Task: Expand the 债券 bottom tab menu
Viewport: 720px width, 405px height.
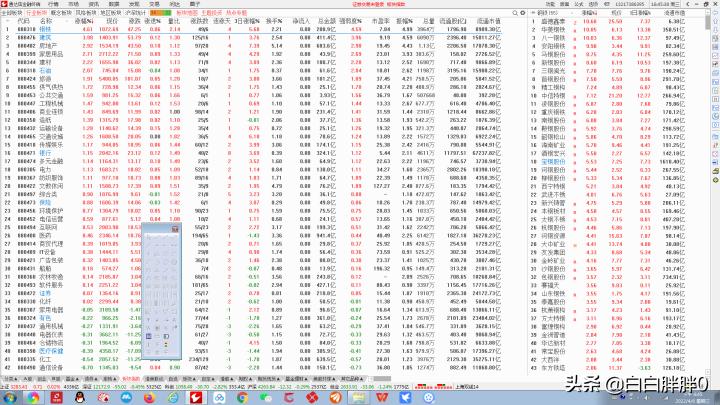Action: pos(90,379)
